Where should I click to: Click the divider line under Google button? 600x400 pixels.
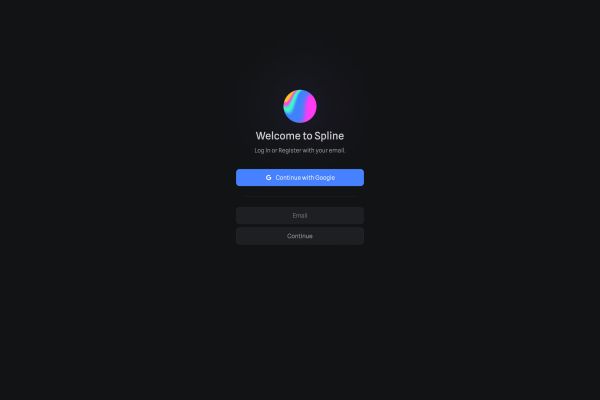(300, 196)
